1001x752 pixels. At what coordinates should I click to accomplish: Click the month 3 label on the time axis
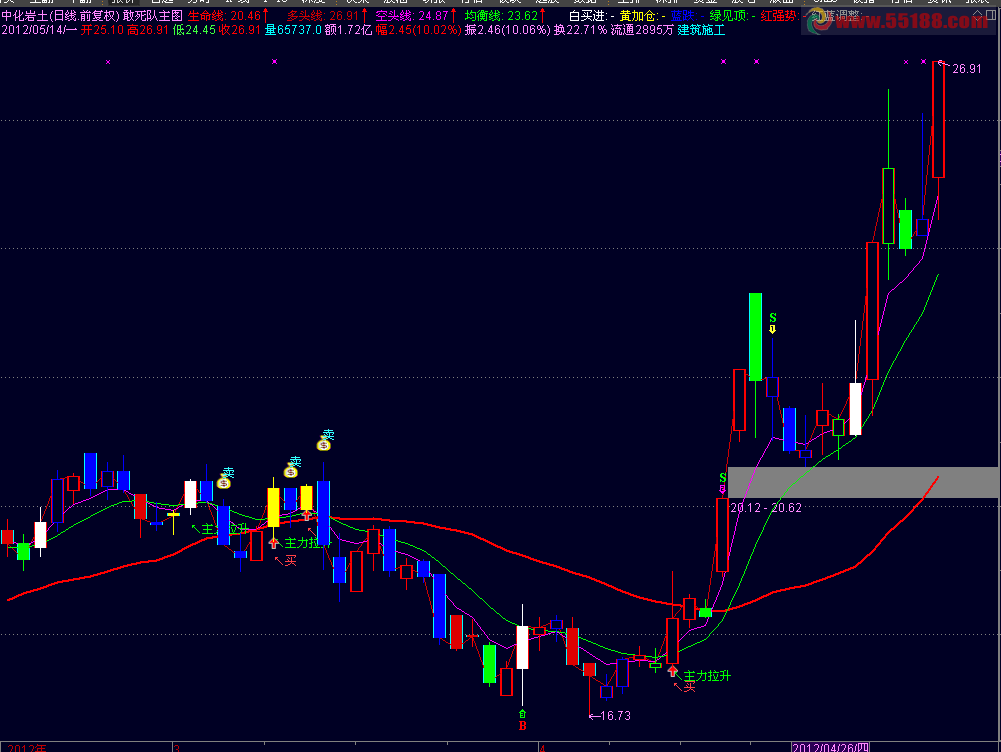[177, 748]
